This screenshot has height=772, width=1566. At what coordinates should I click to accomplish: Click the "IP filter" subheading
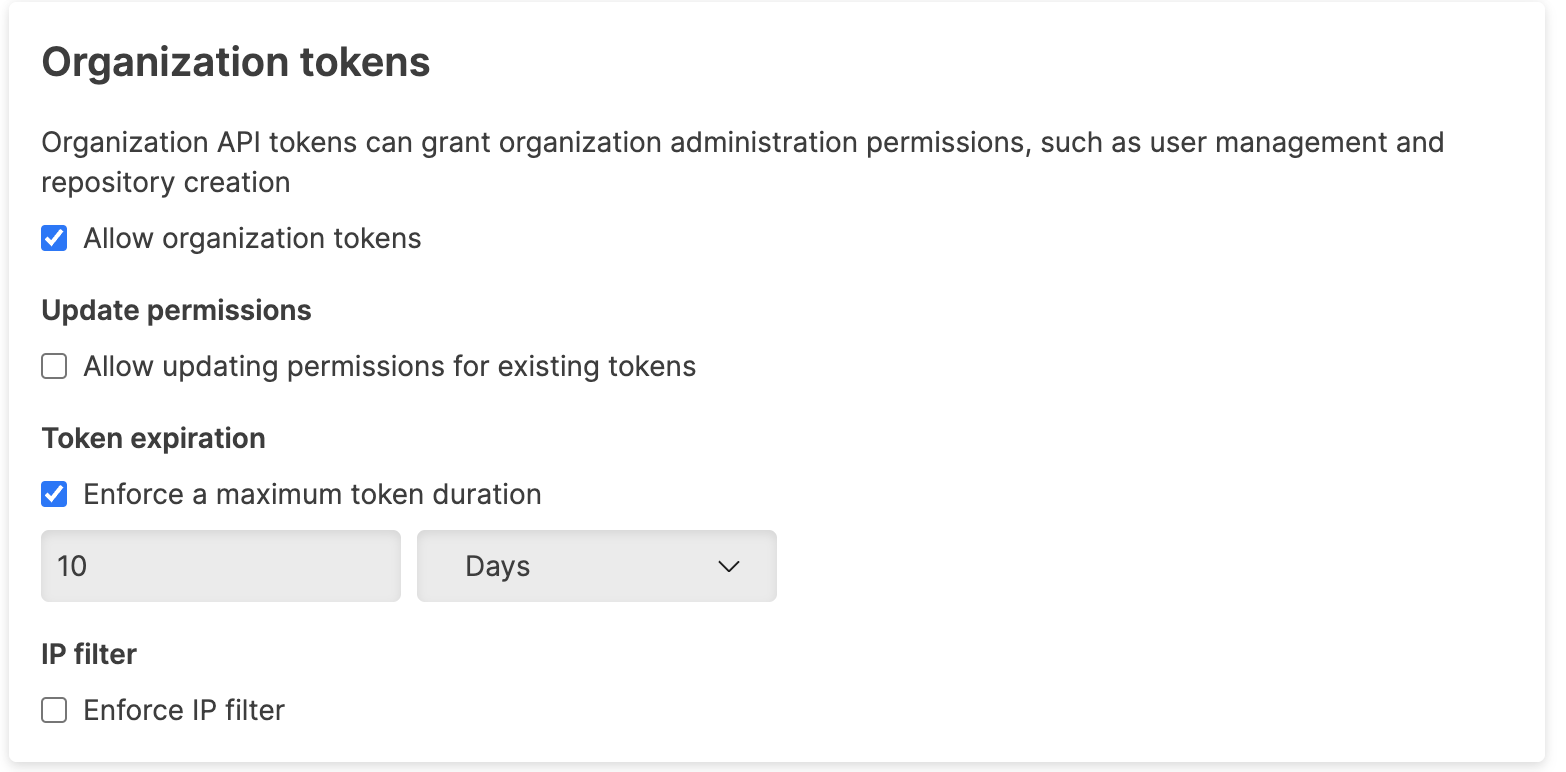[89, 655]
